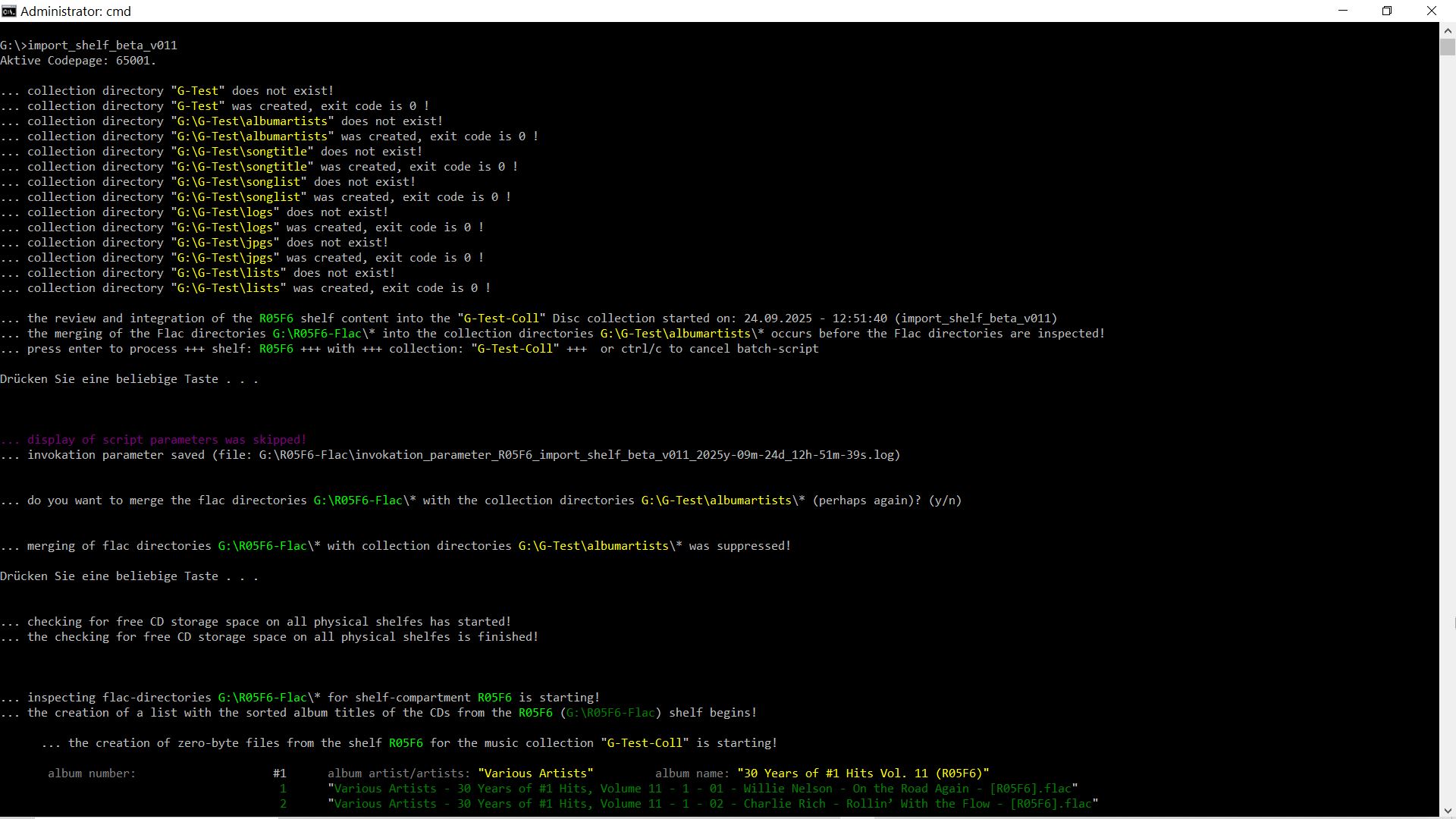Screen dimensions: 1456x819
Task: Click the vertical scrollbar thumb
Action: click(x=1447, y=47)
